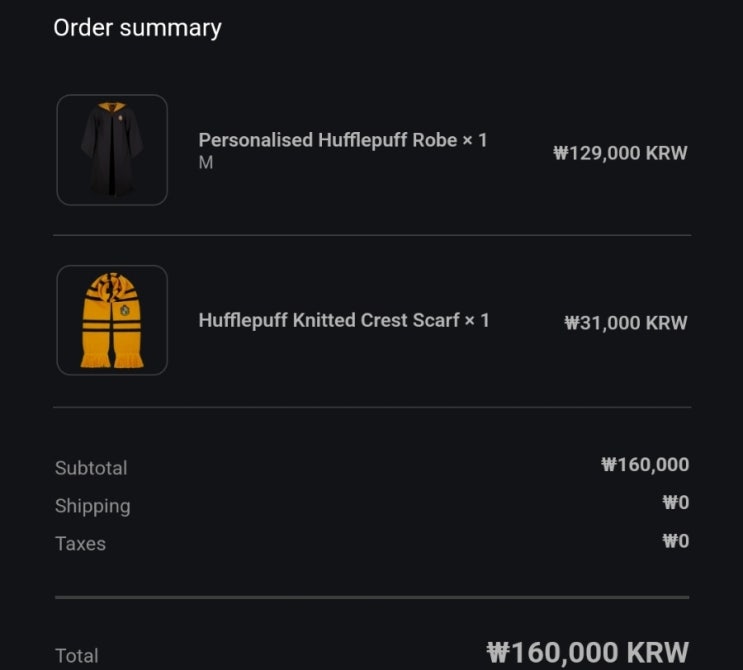Image resolution: width=743 pixels, height=670 pixels.
Task: Click the Total label
Action: tap(76, 656)
